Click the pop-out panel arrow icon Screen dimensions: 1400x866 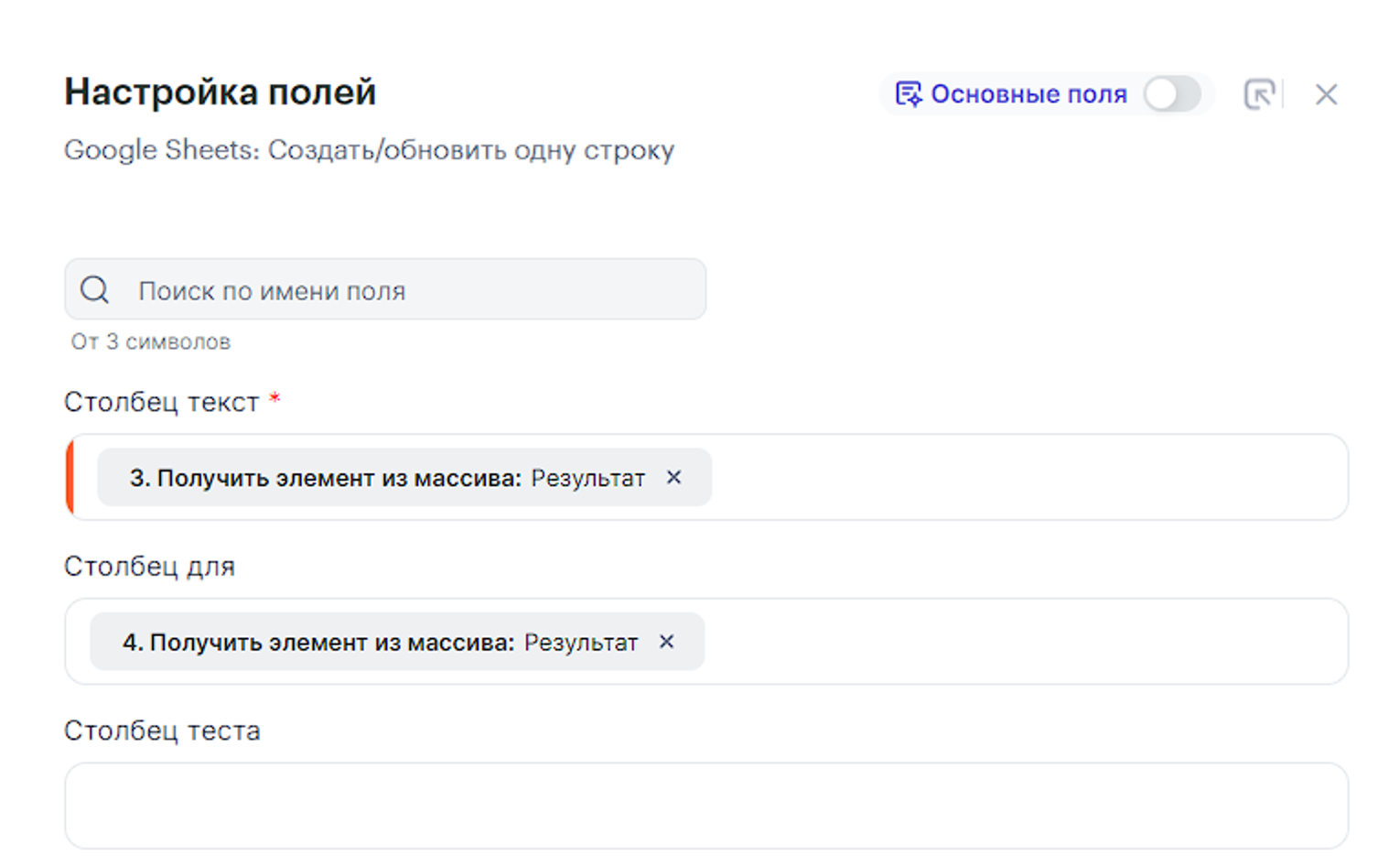coord(1259,94)
